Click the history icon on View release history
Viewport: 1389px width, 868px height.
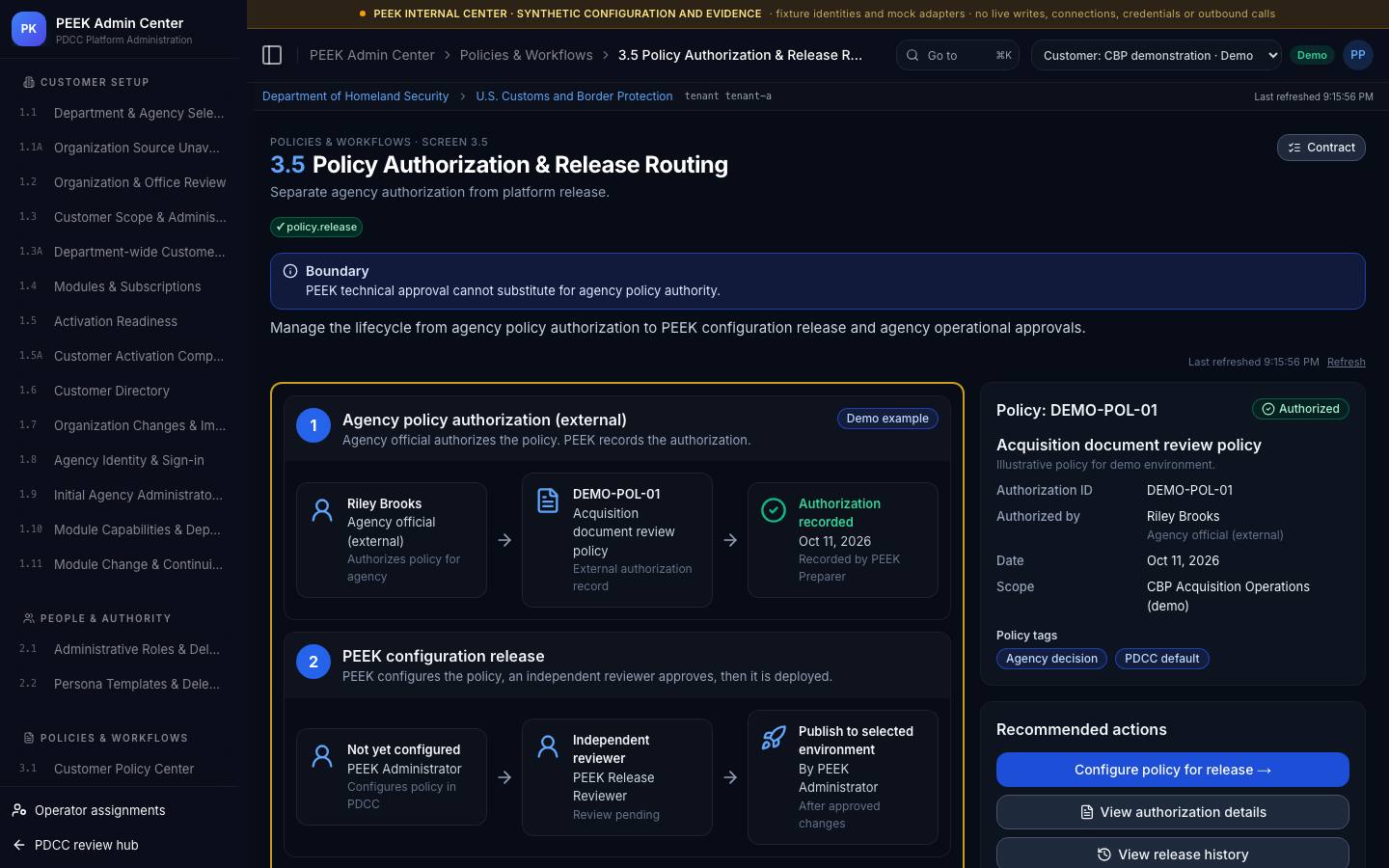coord(1104,854)
